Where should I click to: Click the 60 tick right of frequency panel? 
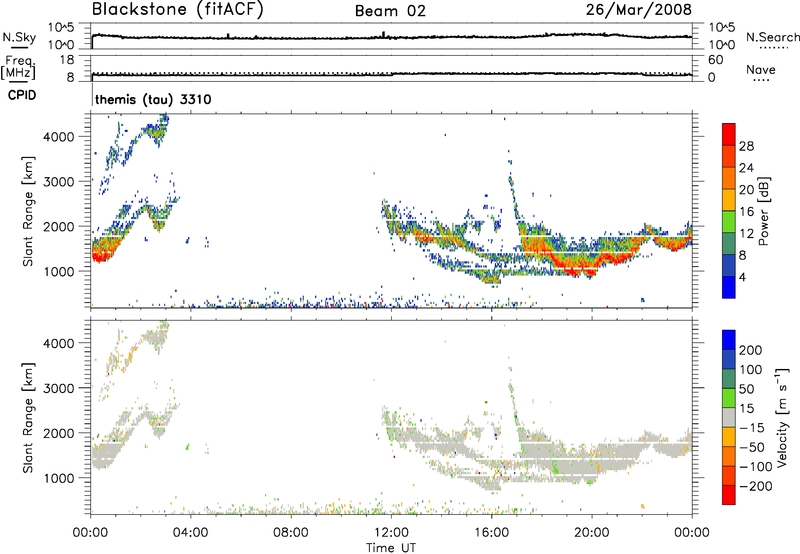click(x=715, y=60)
